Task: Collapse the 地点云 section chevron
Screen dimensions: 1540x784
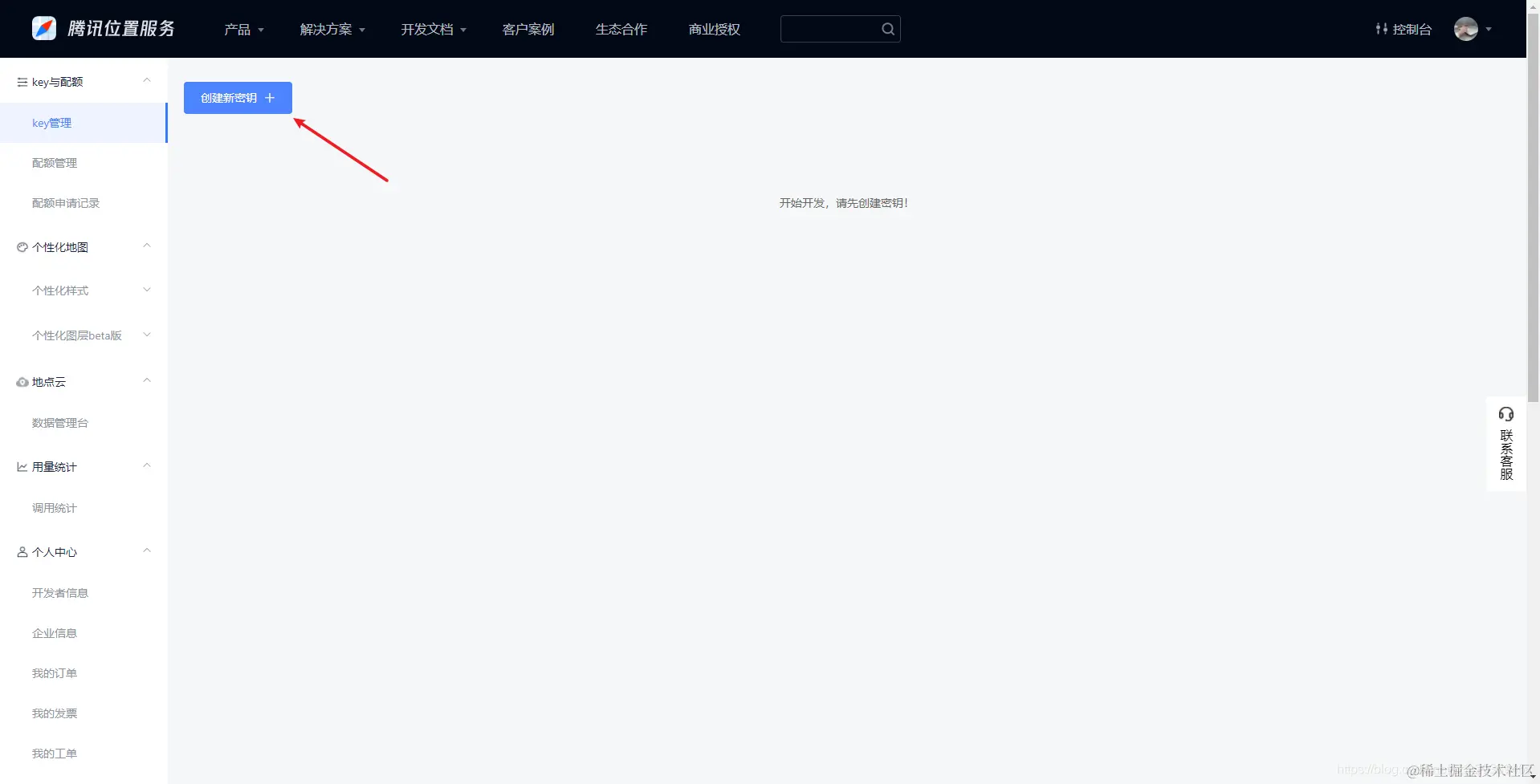Action: click(x=147, y=380)
